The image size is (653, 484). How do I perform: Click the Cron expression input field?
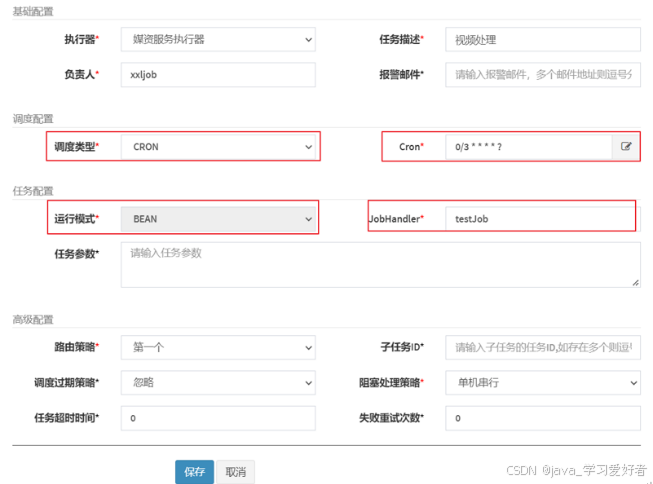(529, 147)
